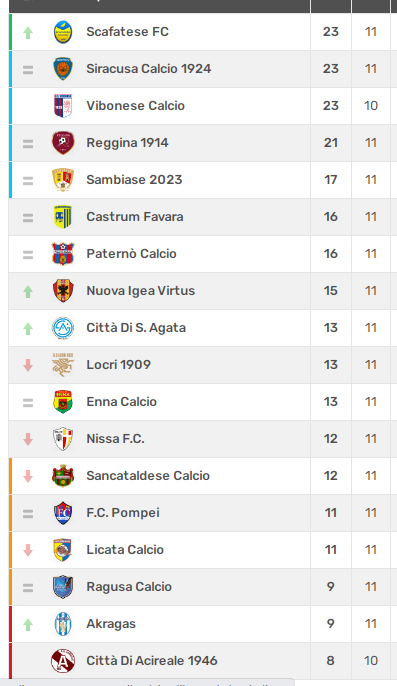Open the Sancataldese Calcio team link
397x686 pixels.
(x=148, y=476)
